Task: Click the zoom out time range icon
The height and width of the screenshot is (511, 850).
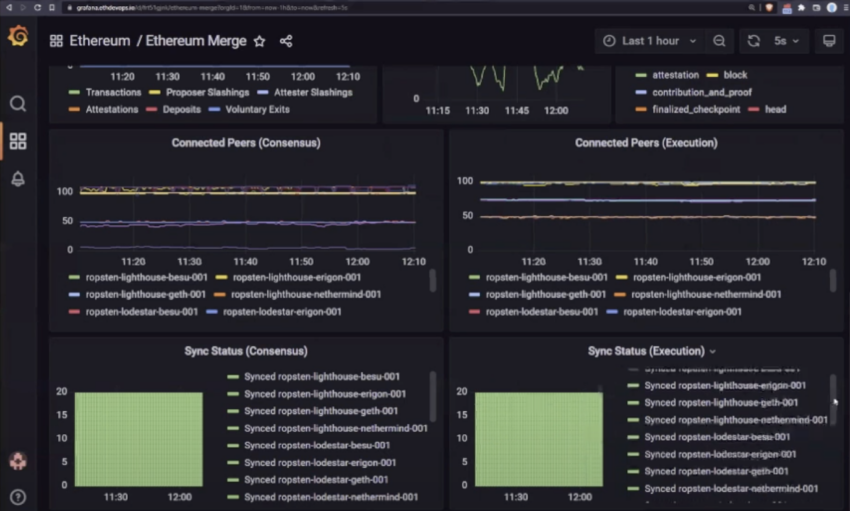Action: point(719,41)
